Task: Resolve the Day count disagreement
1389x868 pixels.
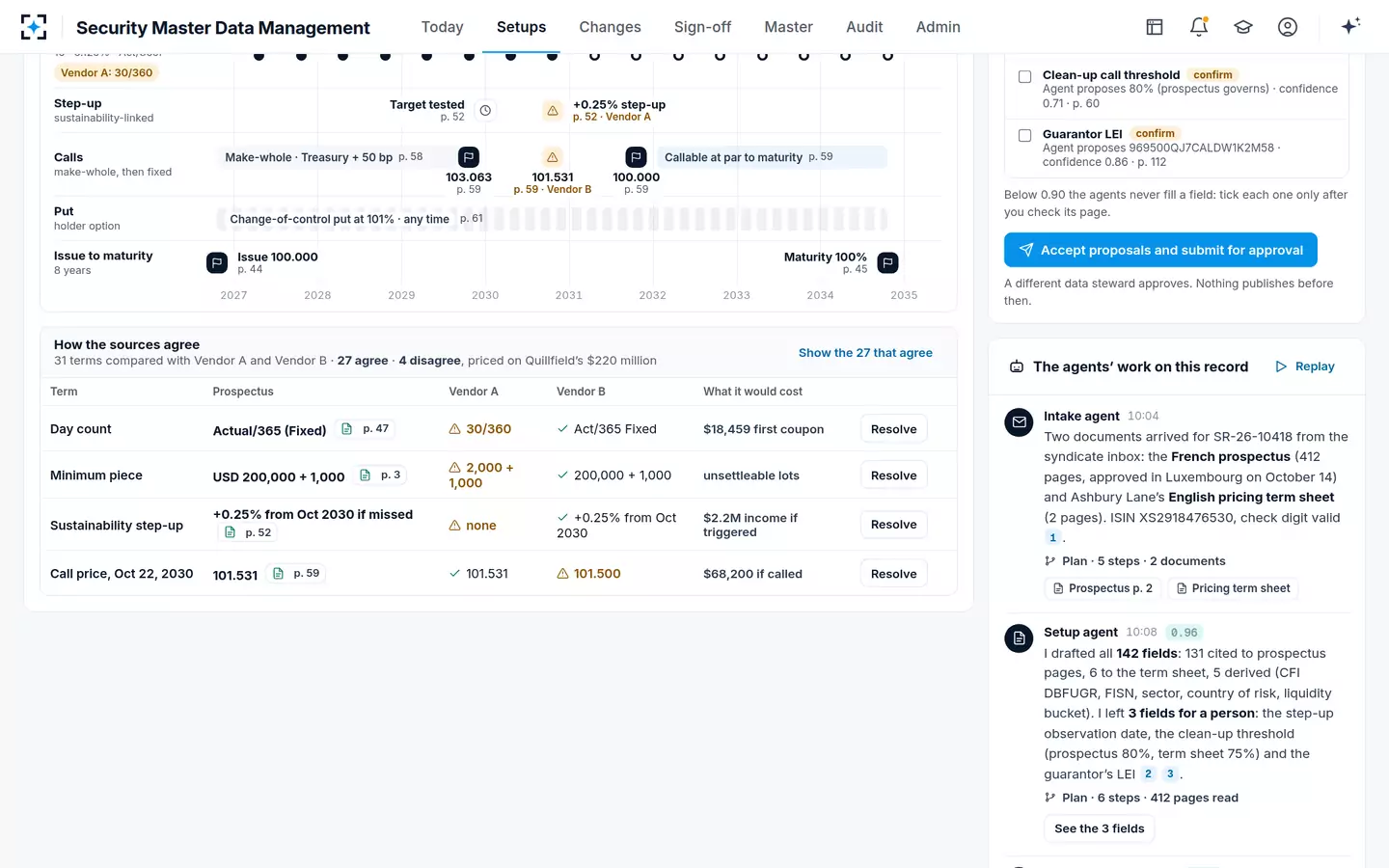Action: pos(893,429)
